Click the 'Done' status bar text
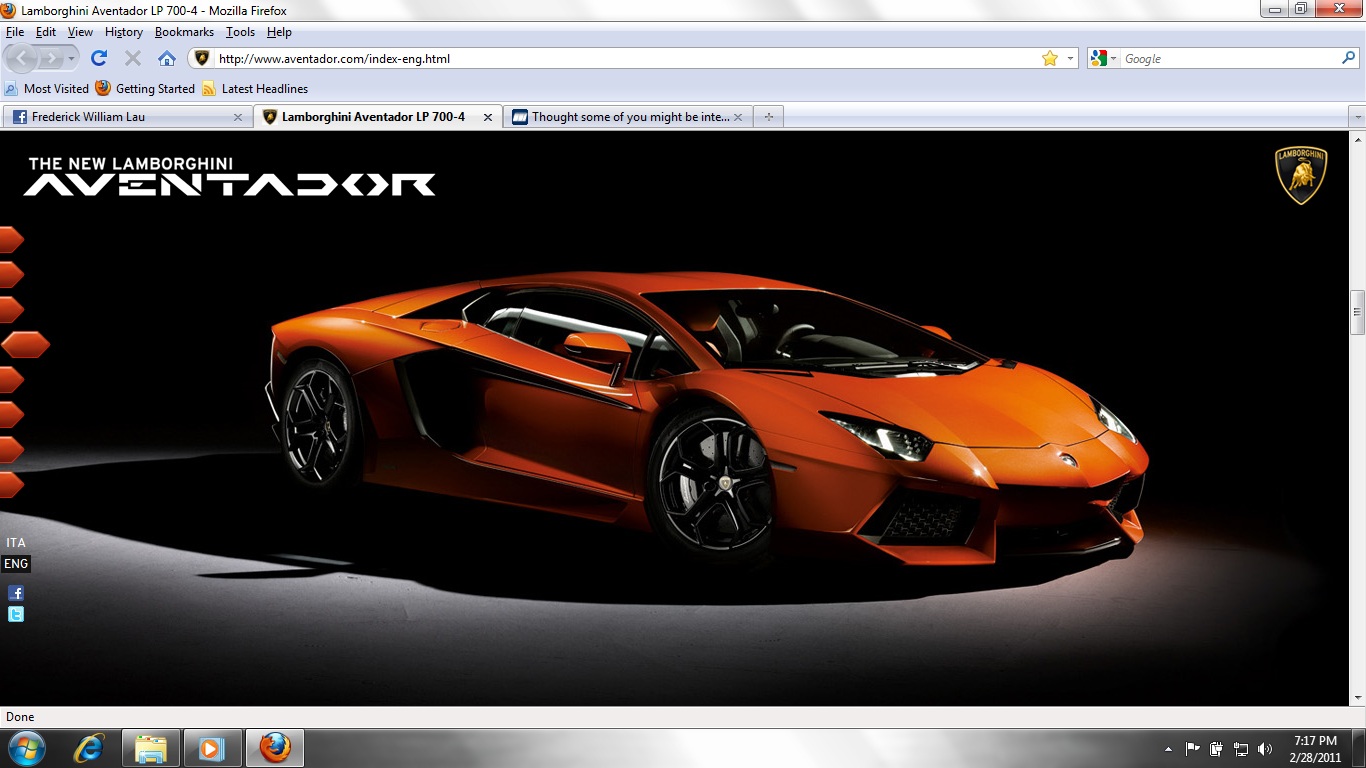This screenshot has width=1366, height=768. (20, 717)
